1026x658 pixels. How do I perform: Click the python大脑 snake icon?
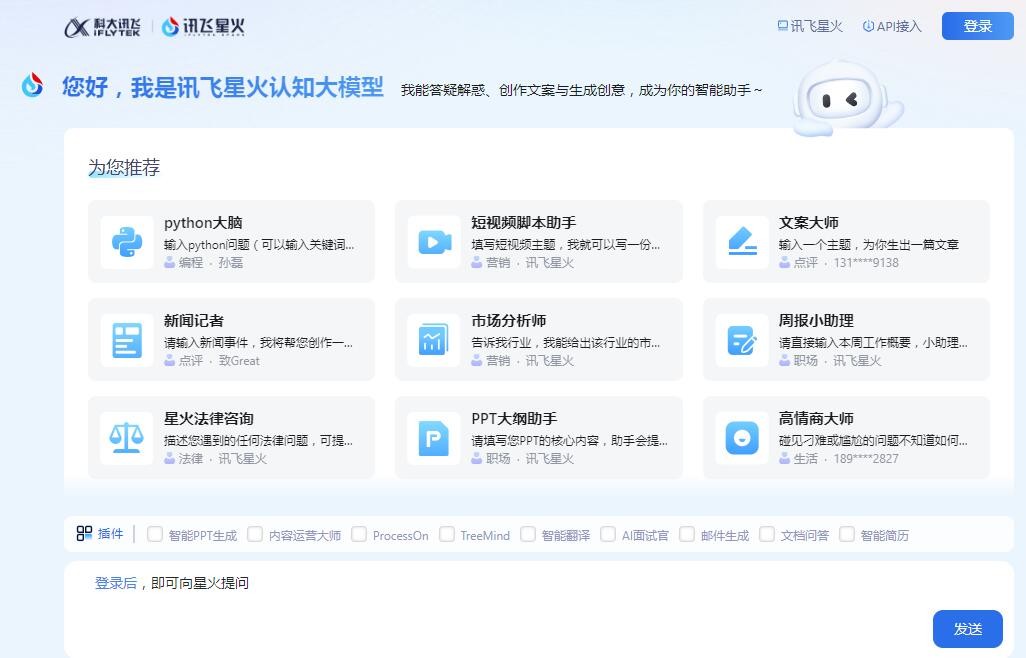pos(127,242)
